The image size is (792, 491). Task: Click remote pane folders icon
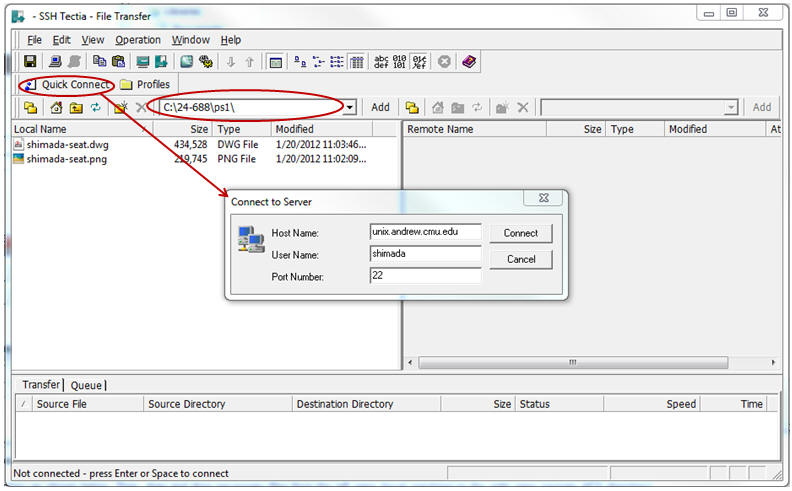click(412, 107)
